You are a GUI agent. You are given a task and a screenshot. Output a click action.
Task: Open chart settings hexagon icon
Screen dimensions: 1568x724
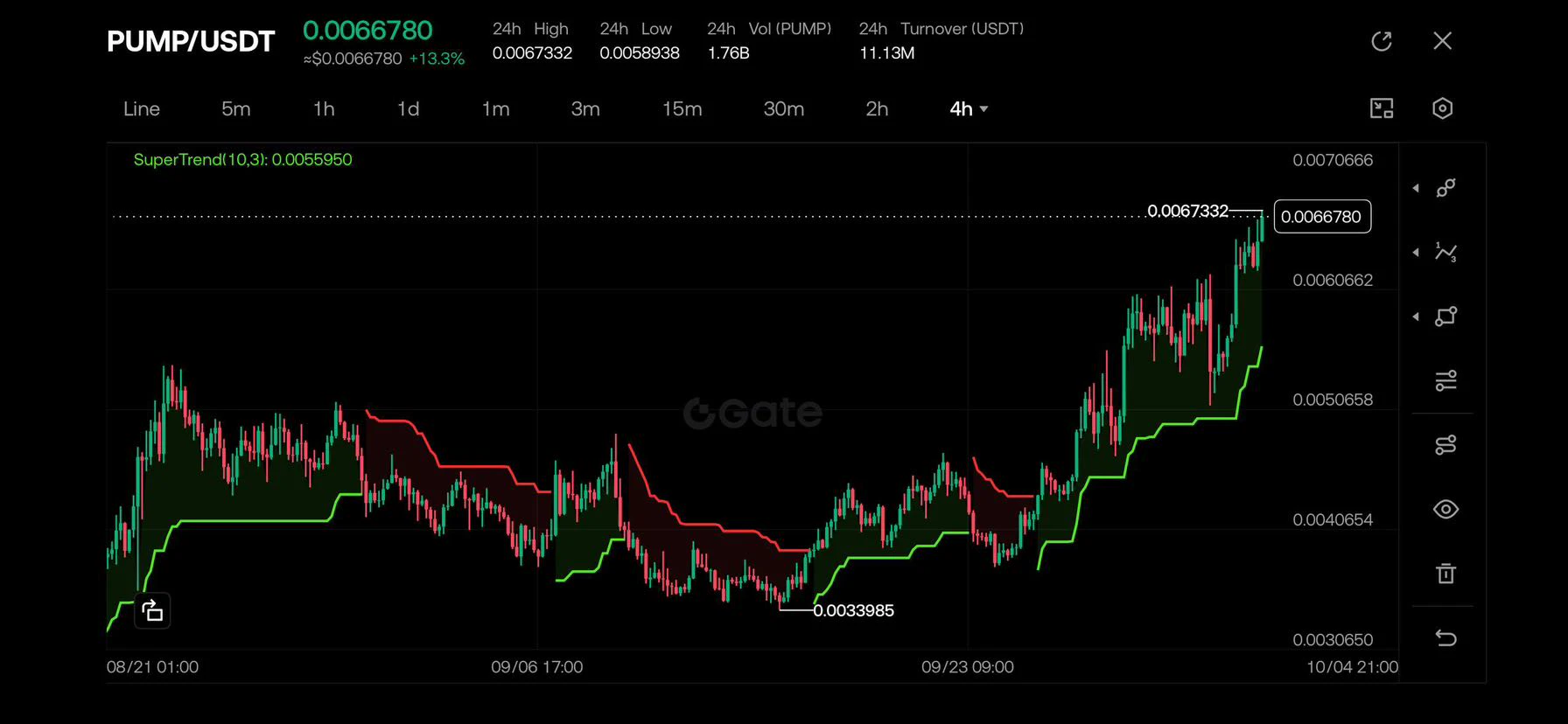[1443, 108]
